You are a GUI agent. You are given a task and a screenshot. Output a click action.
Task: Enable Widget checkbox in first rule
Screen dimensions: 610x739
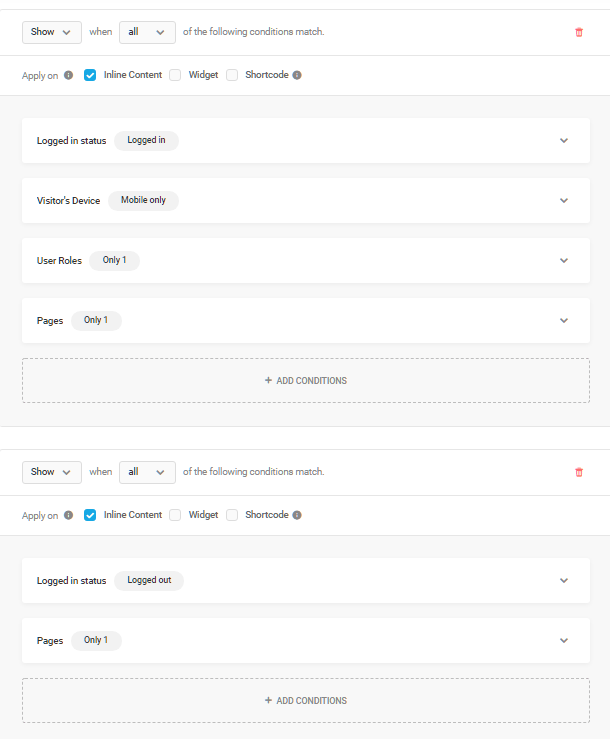click(x=175, y=75)
